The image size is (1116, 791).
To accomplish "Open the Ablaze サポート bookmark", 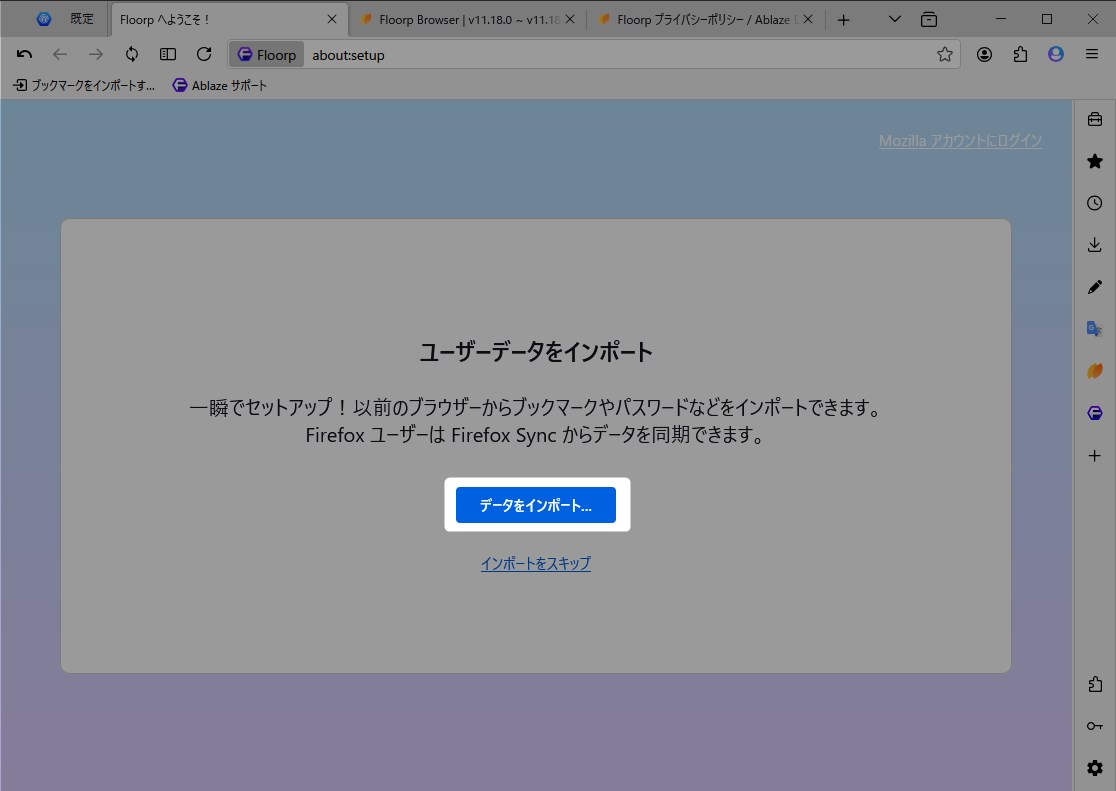I will [x=219, y=85].
